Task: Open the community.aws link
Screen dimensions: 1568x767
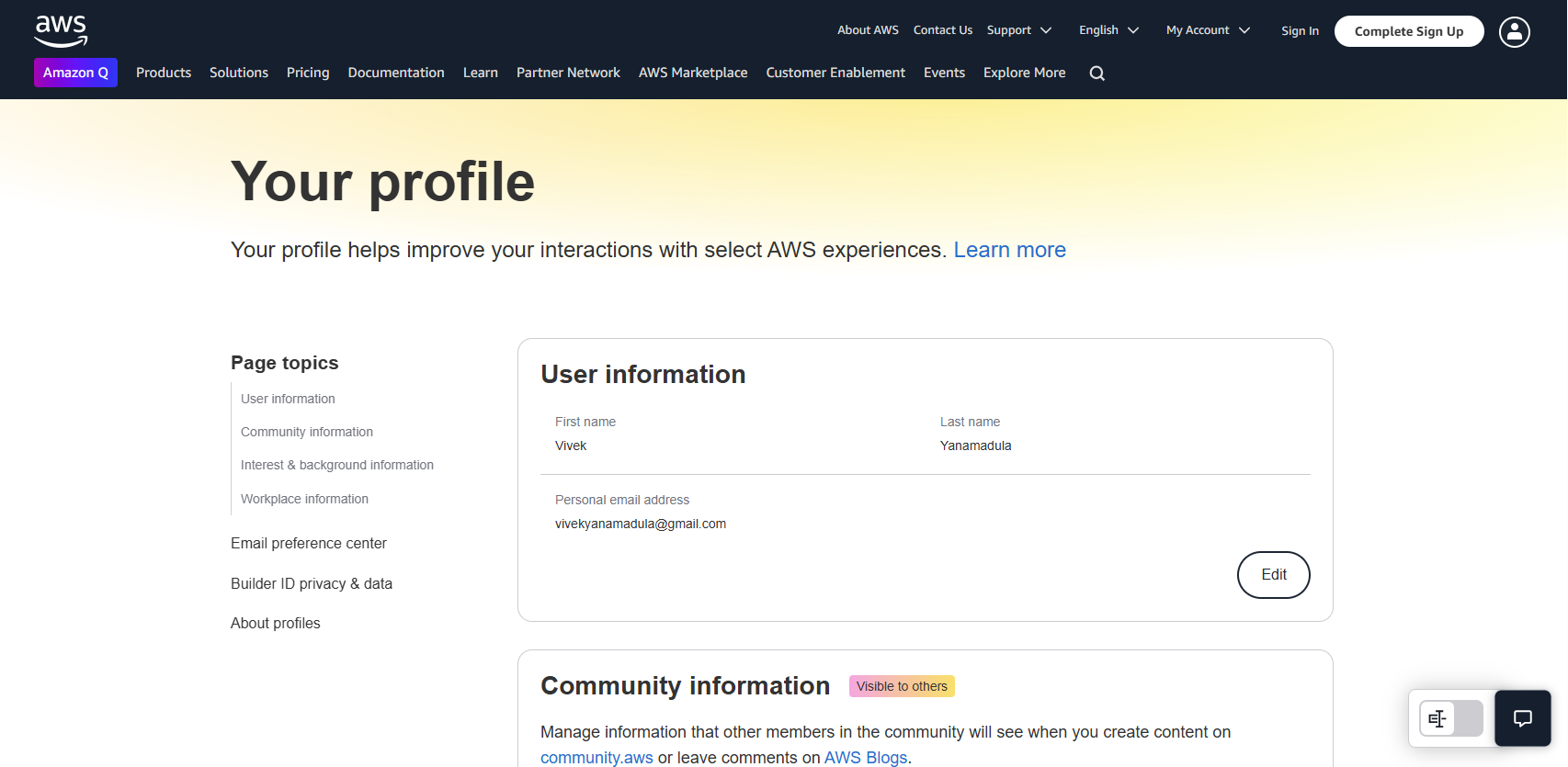Action: 597,758
